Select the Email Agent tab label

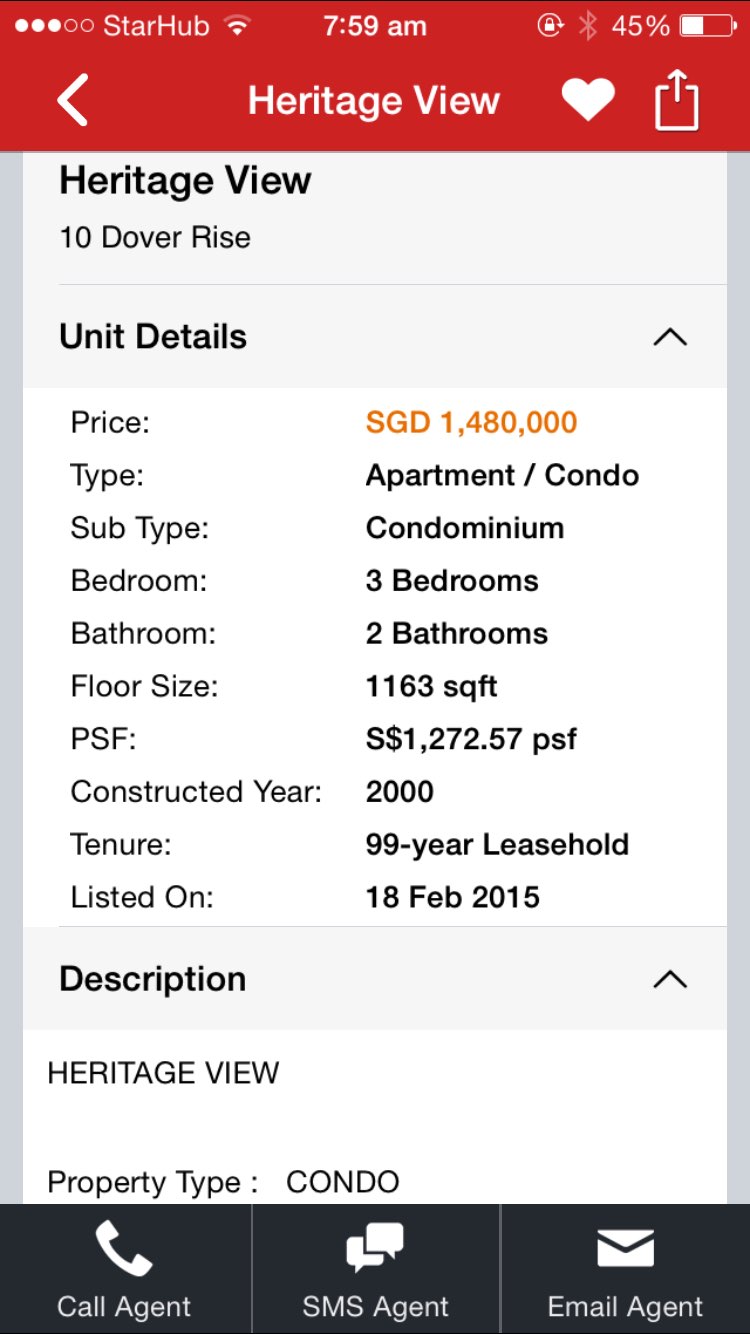pos(625,1306)
